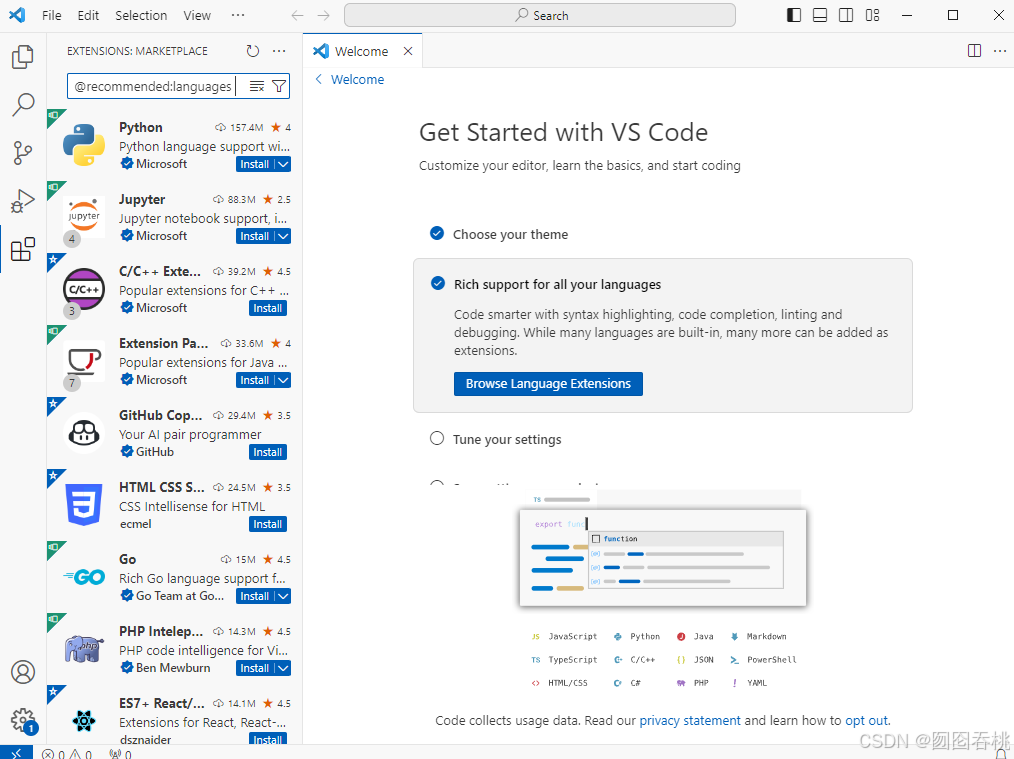This screenshot has width=1014, height=759.
Task: Select the Python extension icon
Action: (84, 145)
